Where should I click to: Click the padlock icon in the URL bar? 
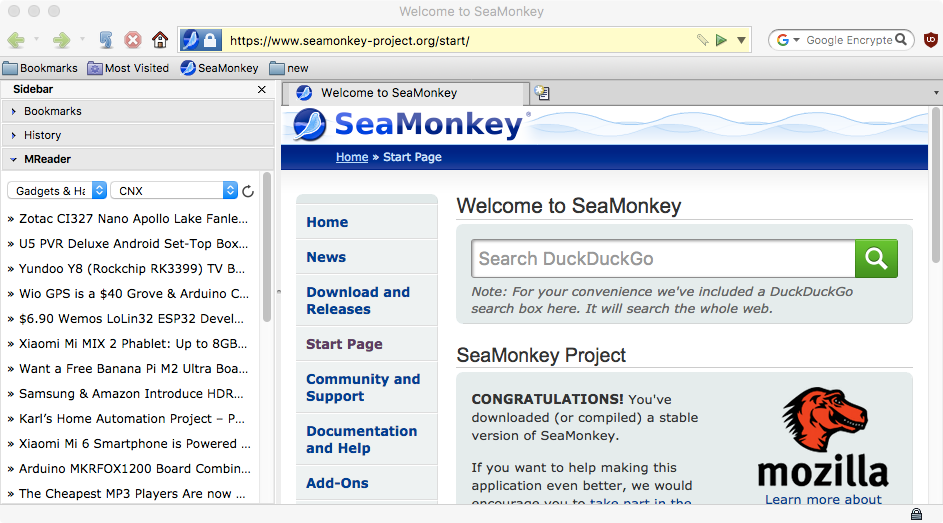[x=210, y=40]
